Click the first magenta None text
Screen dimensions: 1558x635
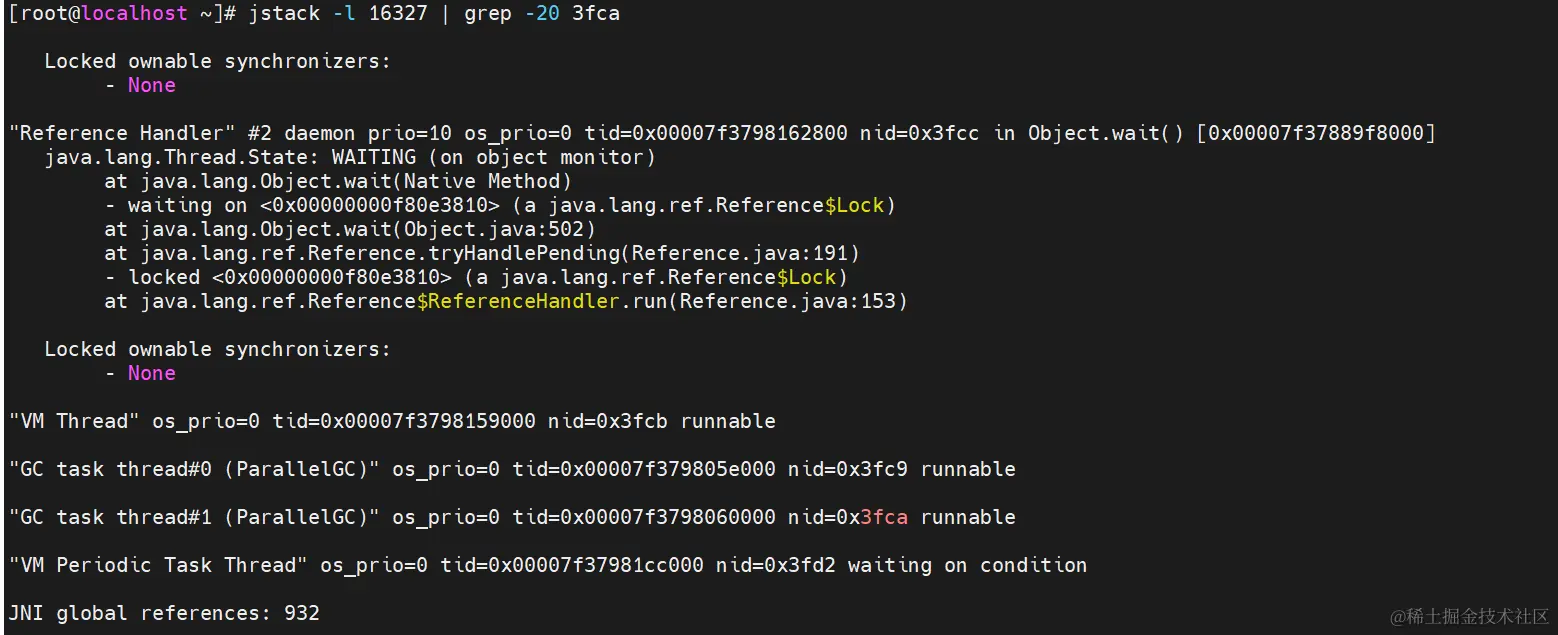point(152,85)
